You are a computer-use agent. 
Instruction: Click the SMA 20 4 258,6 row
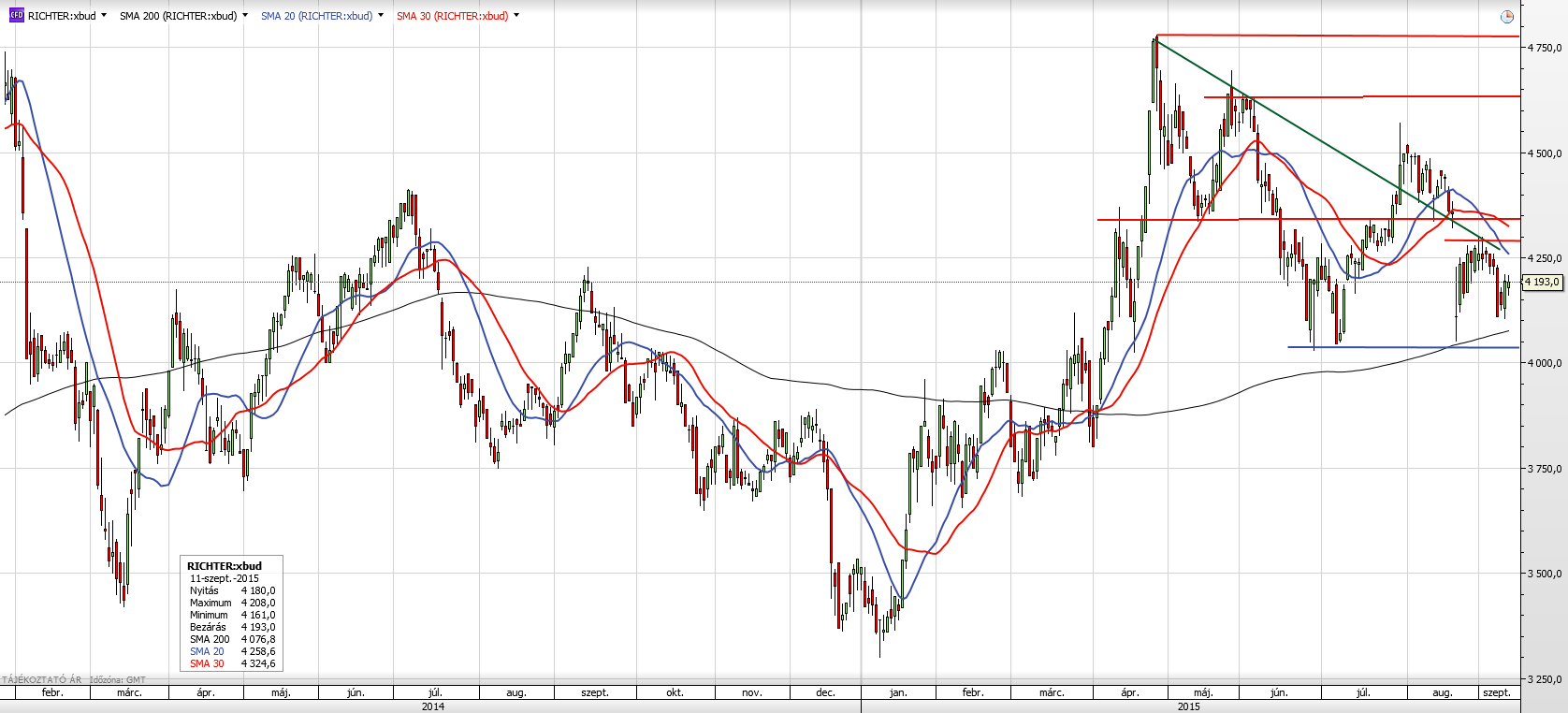click(x=232, y=651)
